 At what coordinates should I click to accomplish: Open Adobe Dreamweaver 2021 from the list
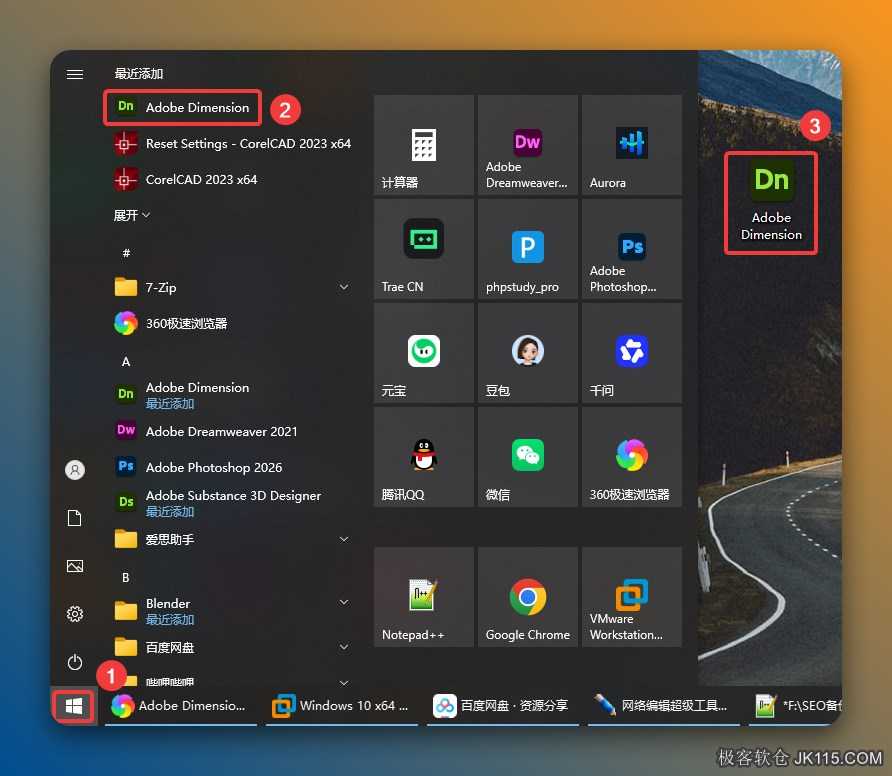(206, 431)
